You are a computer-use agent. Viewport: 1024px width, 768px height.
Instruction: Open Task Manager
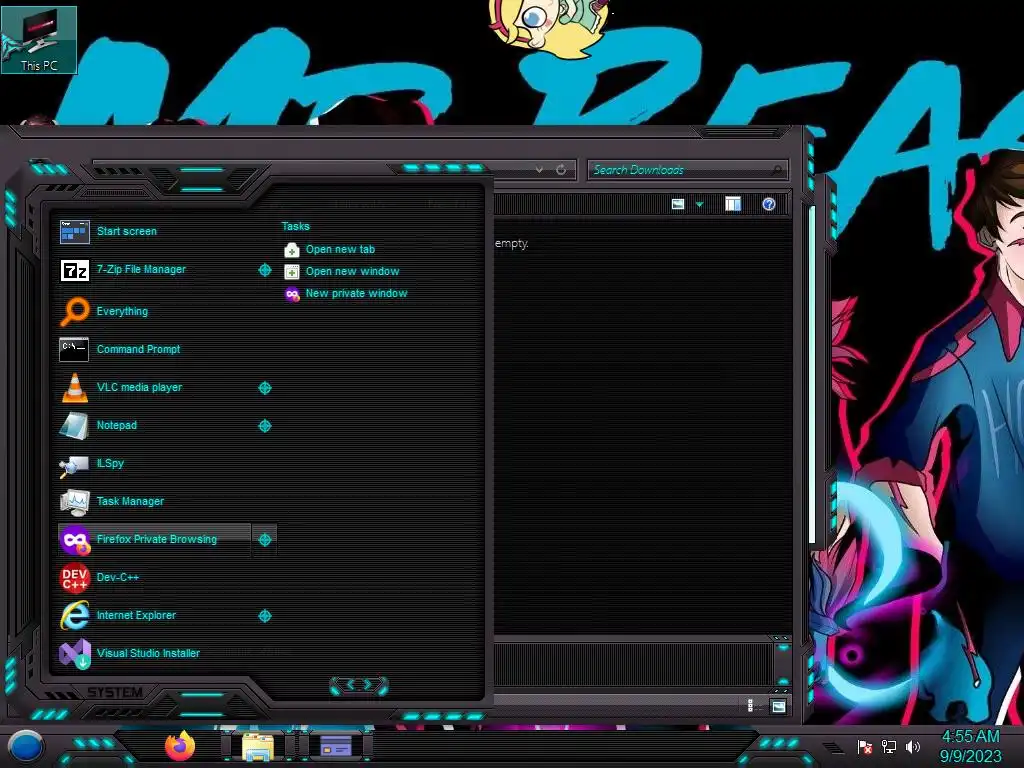[155, 501]
